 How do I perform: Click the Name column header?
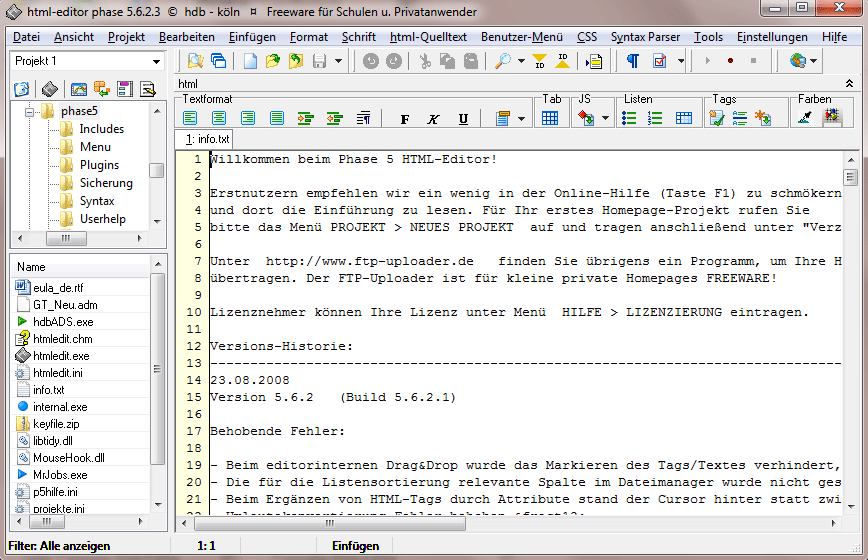pyautogui.click(x=81, y=267)
